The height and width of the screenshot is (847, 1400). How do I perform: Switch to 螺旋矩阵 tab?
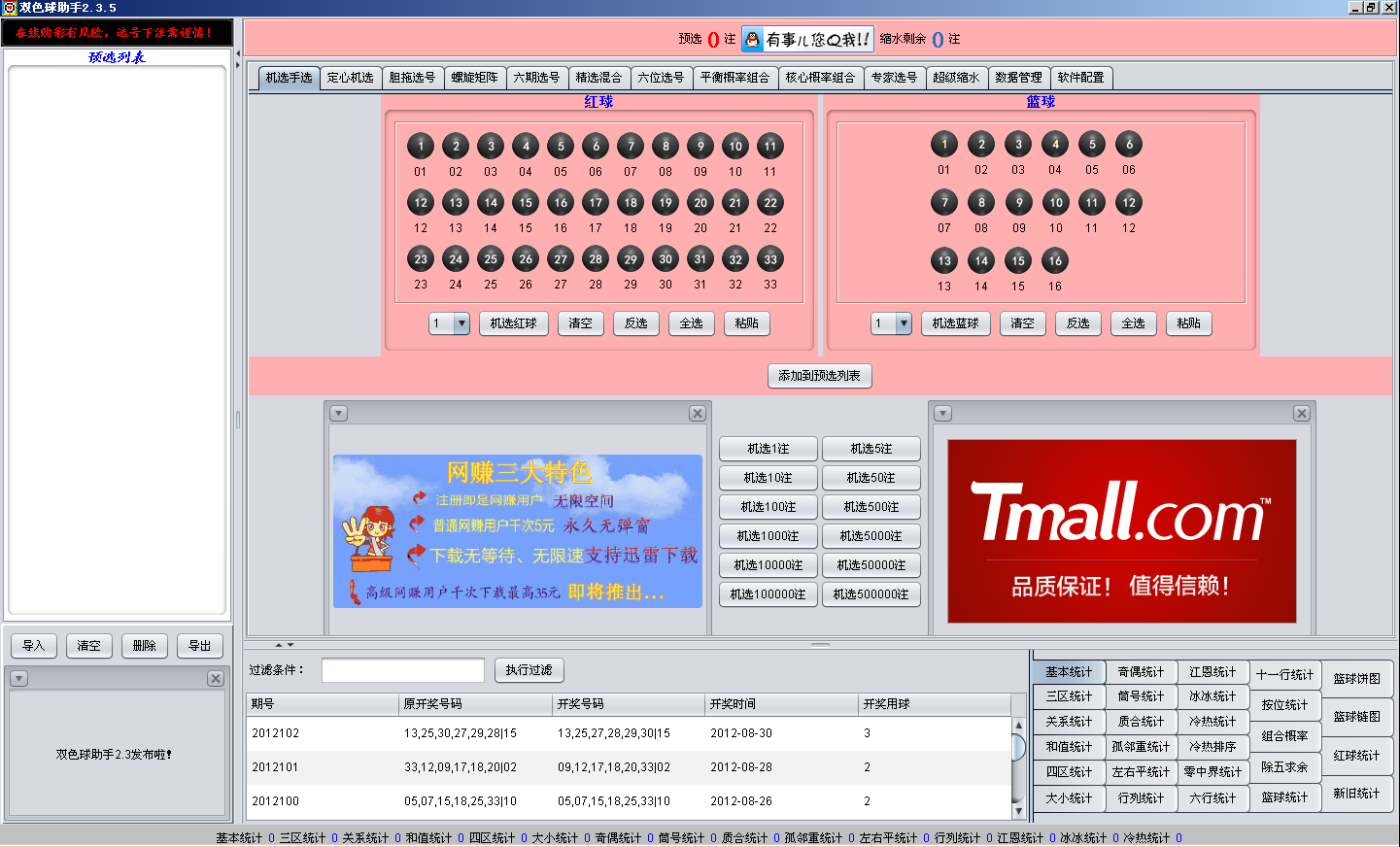[475, 78]
